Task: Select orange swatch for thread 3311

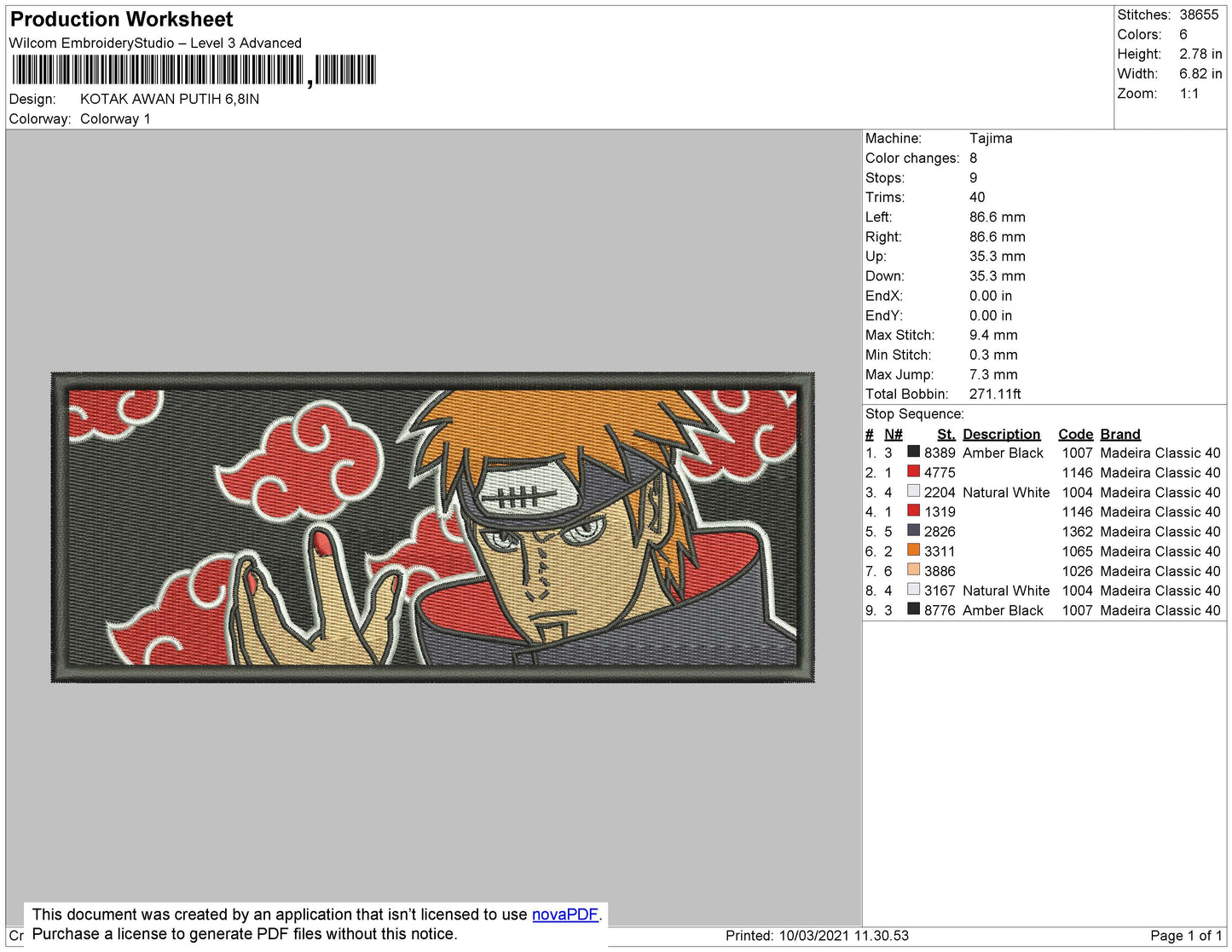Action: tap(913, 551)
